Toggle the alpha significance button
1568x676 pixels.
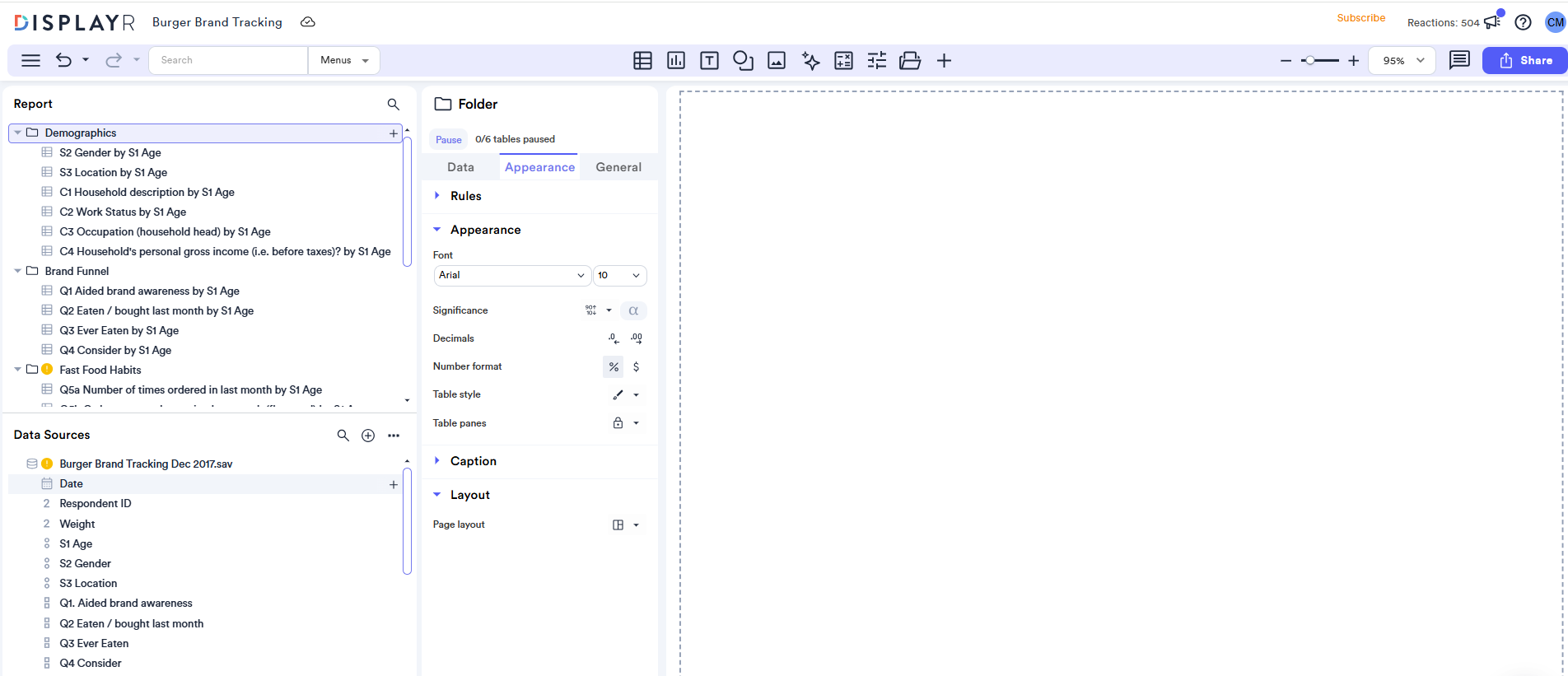633,311
